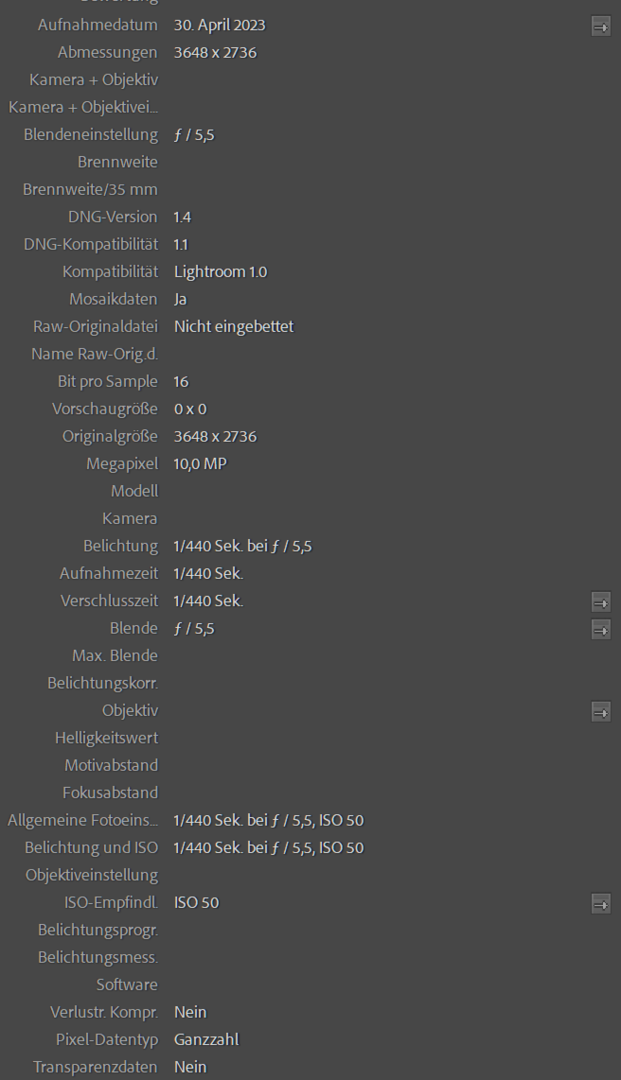621x1080 pixels.
Task: Click the arrow button in the Objektiv row
Action: (x=600, y=712)
